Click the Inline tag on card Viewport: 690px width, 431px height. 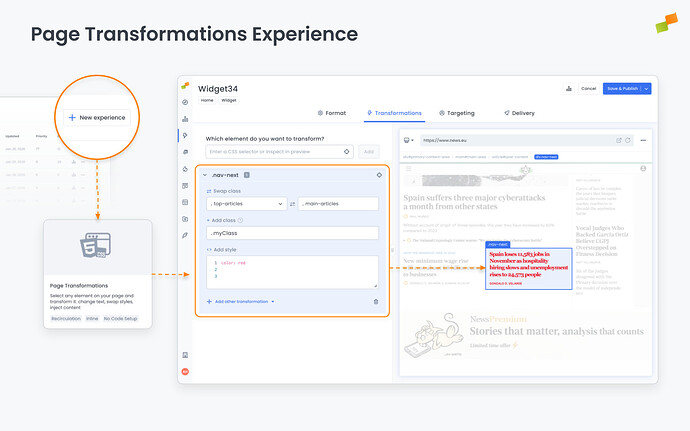tap(92, 318)
